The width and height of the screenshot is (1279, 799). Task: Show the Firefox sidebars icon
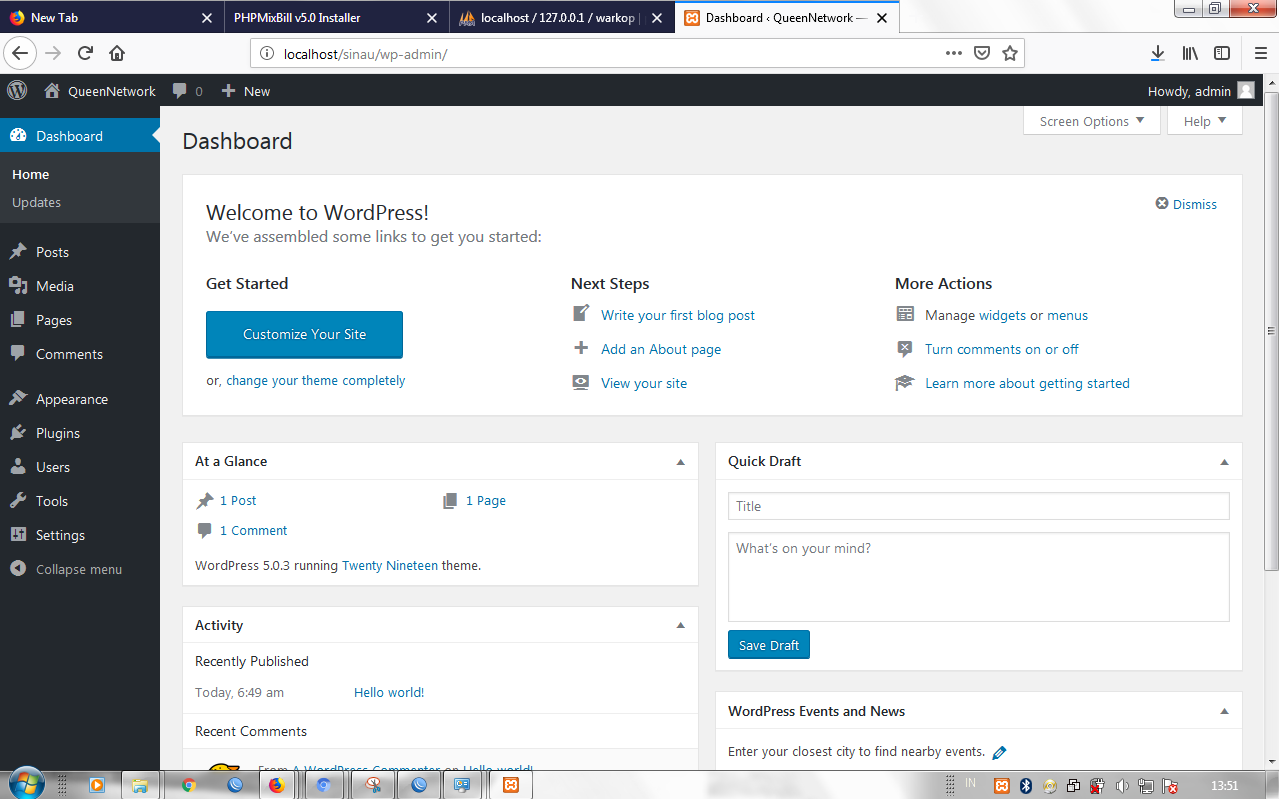pyautogui.click(x=1222, y=53)
